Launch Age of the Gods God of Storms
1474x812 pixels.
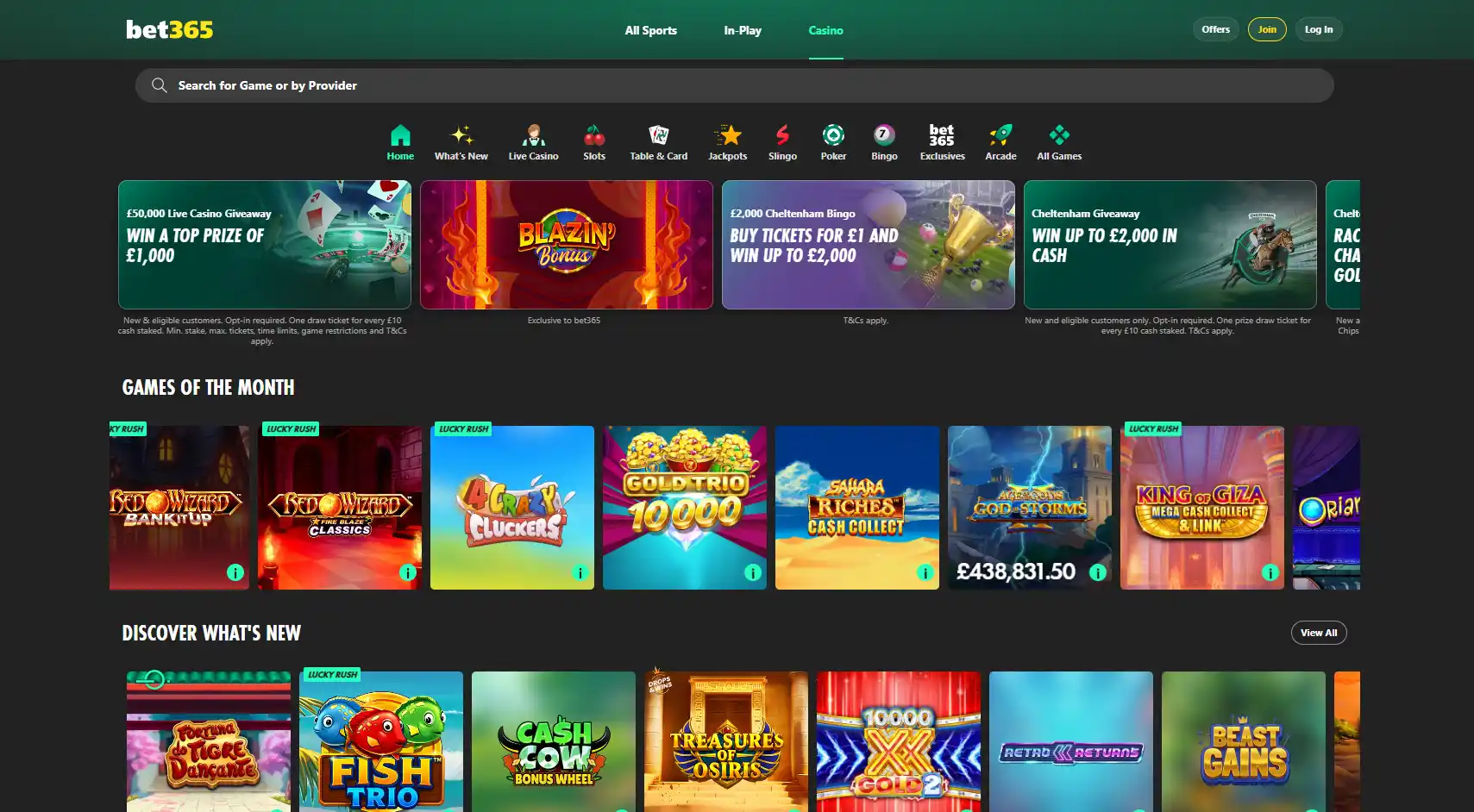pos(1030,508)
